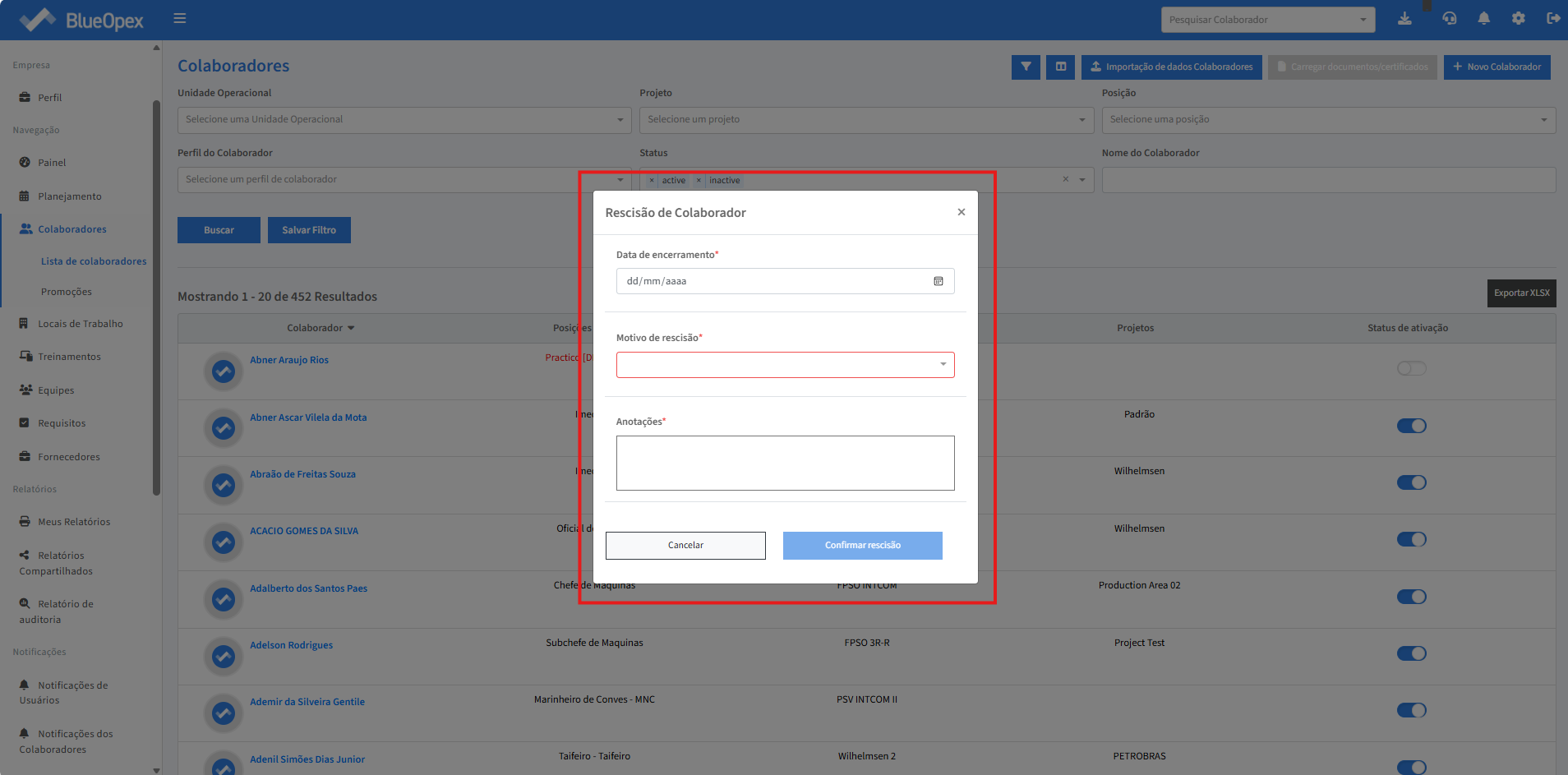Remove the active status tag

click(x=652, y=180)
